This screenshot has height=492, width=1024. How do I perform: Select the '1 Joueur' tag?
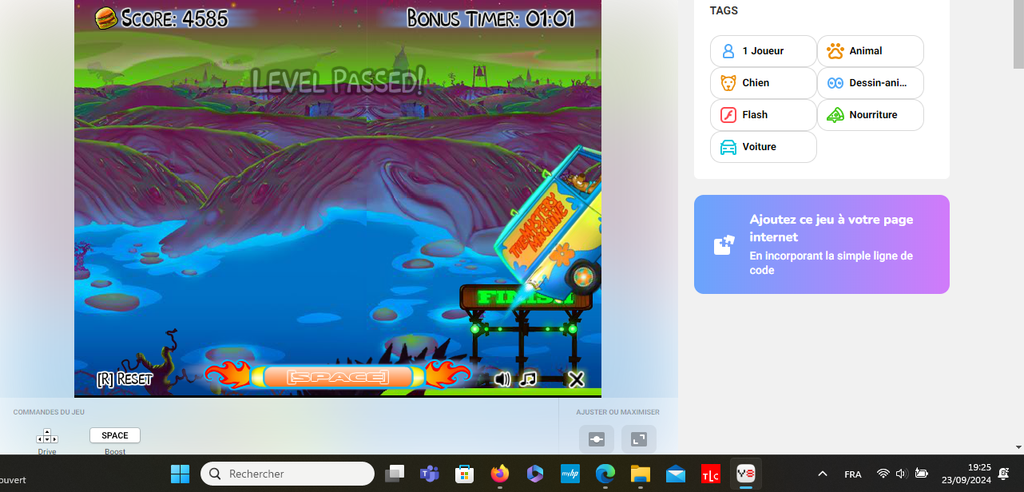(763, 51)
